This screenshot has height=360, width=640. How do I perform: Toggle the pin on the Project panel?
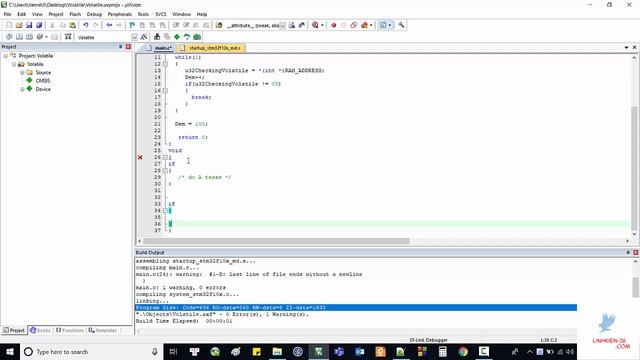(120, 47)
